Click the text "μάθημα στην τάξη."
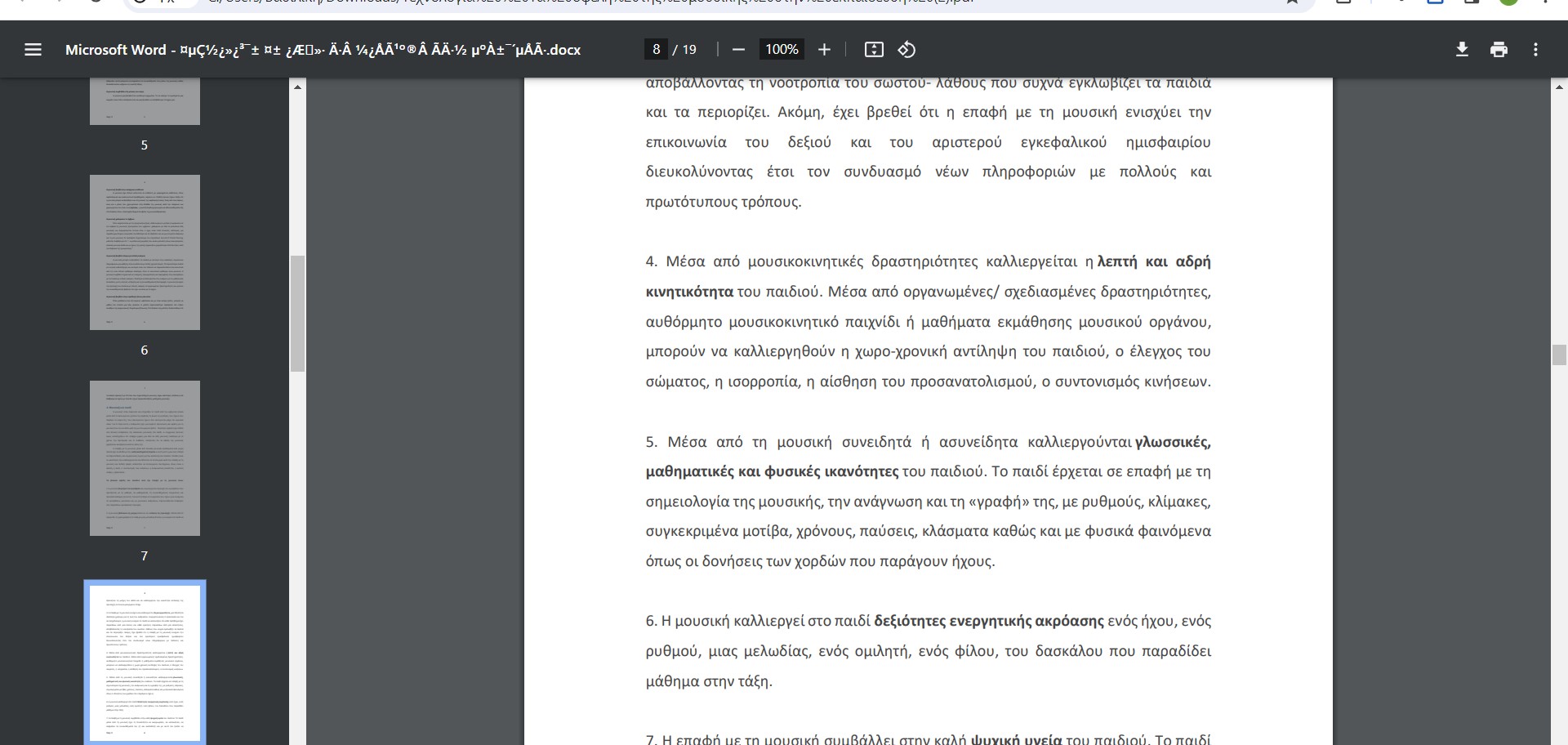 [x=708, y=681]
